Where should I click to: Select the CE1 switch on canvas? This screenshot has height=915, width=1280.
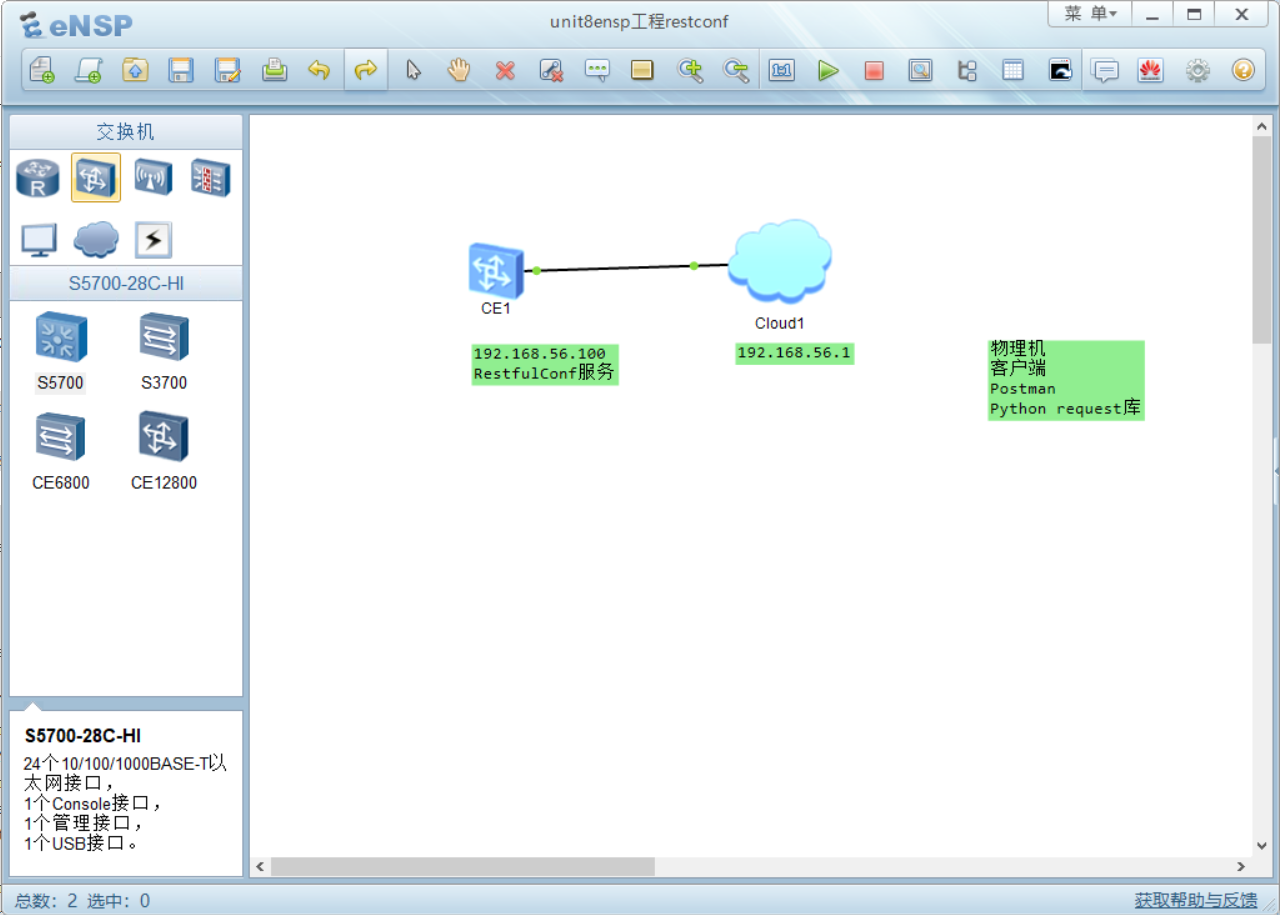coord(496,270)
